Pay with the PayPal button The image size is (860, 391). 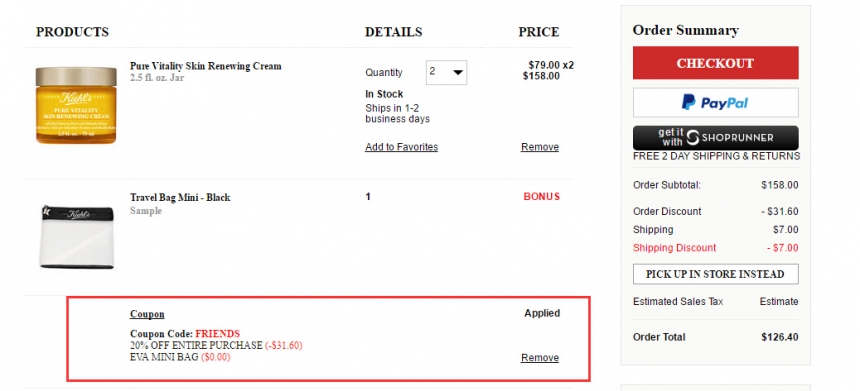point(715,103)
